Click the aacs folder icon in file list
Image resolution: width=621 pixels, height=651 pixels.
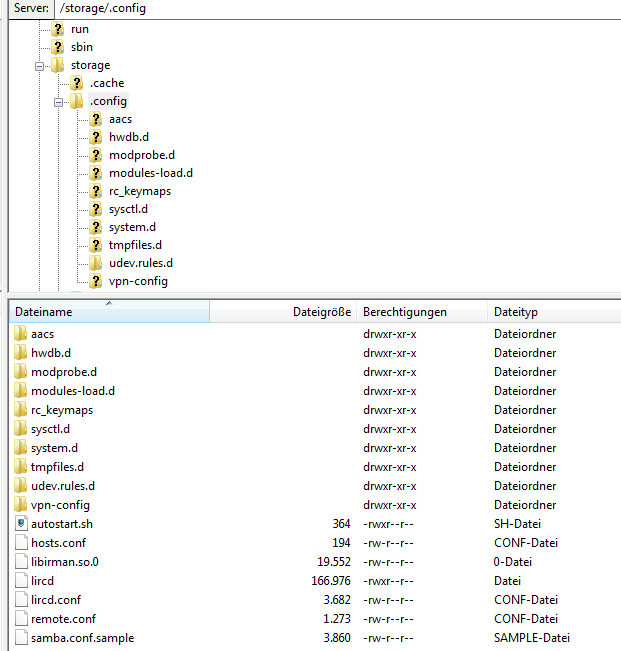tap(20, 333)
